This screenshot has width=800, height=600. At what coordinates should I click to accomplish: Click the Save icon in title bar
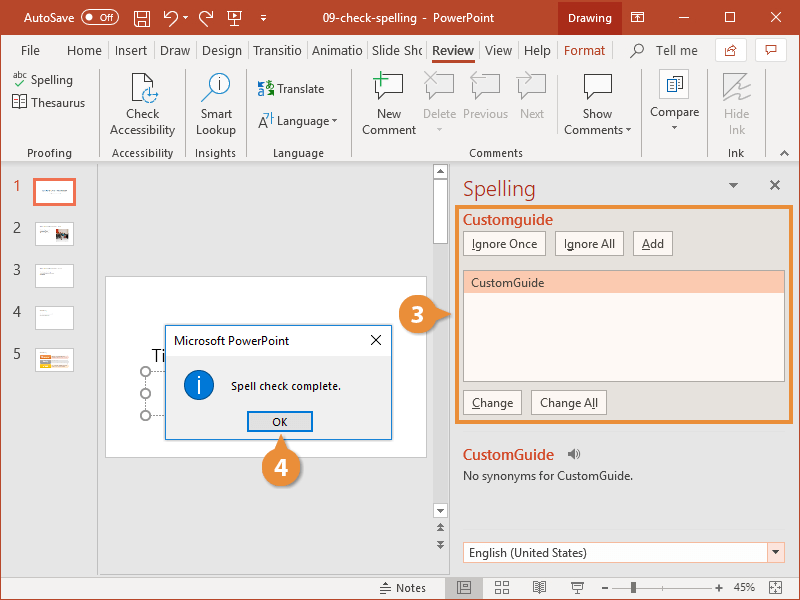tap(142, 18)
